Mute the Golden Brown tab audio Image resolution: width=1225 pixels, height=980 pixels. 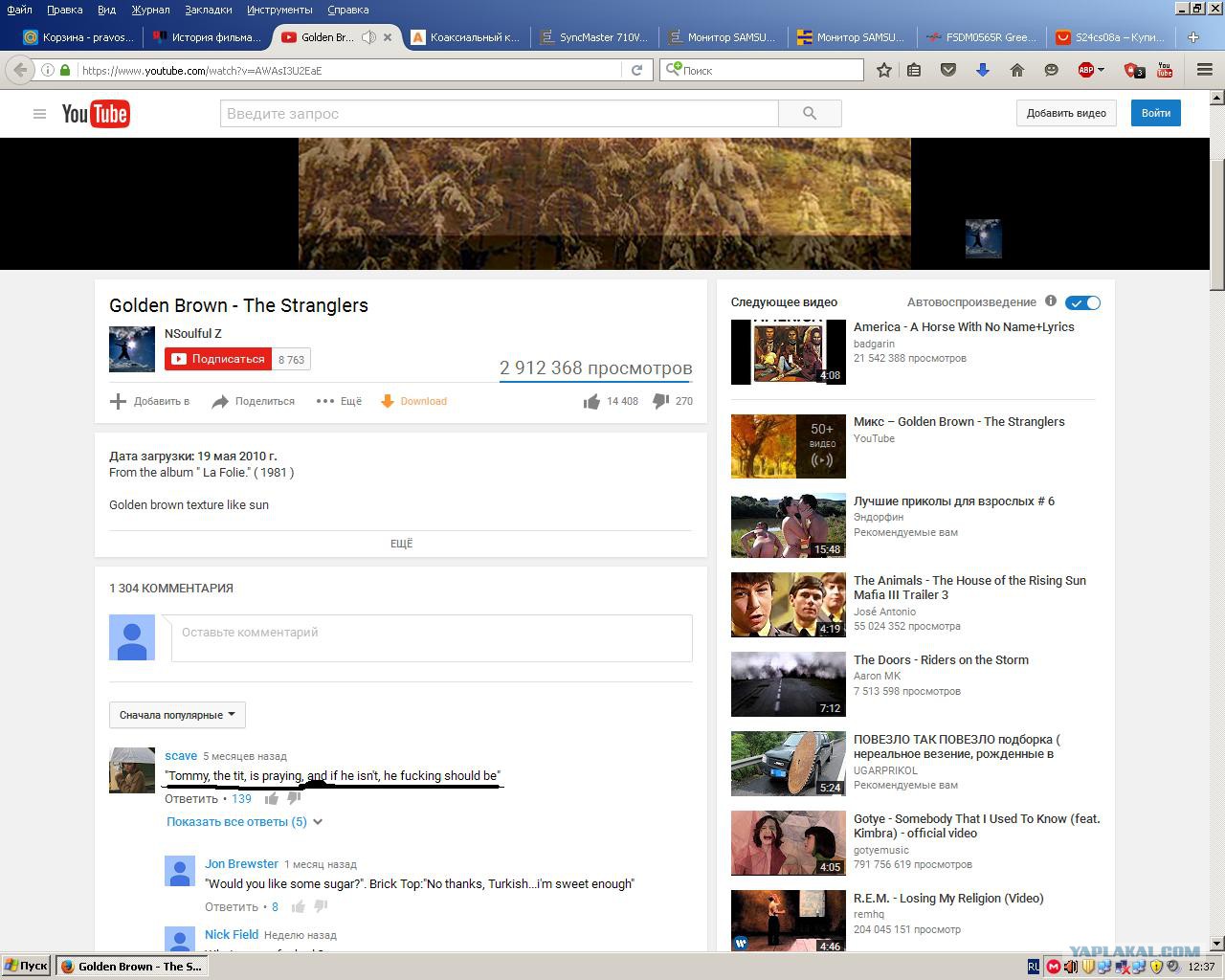[368, 37]
